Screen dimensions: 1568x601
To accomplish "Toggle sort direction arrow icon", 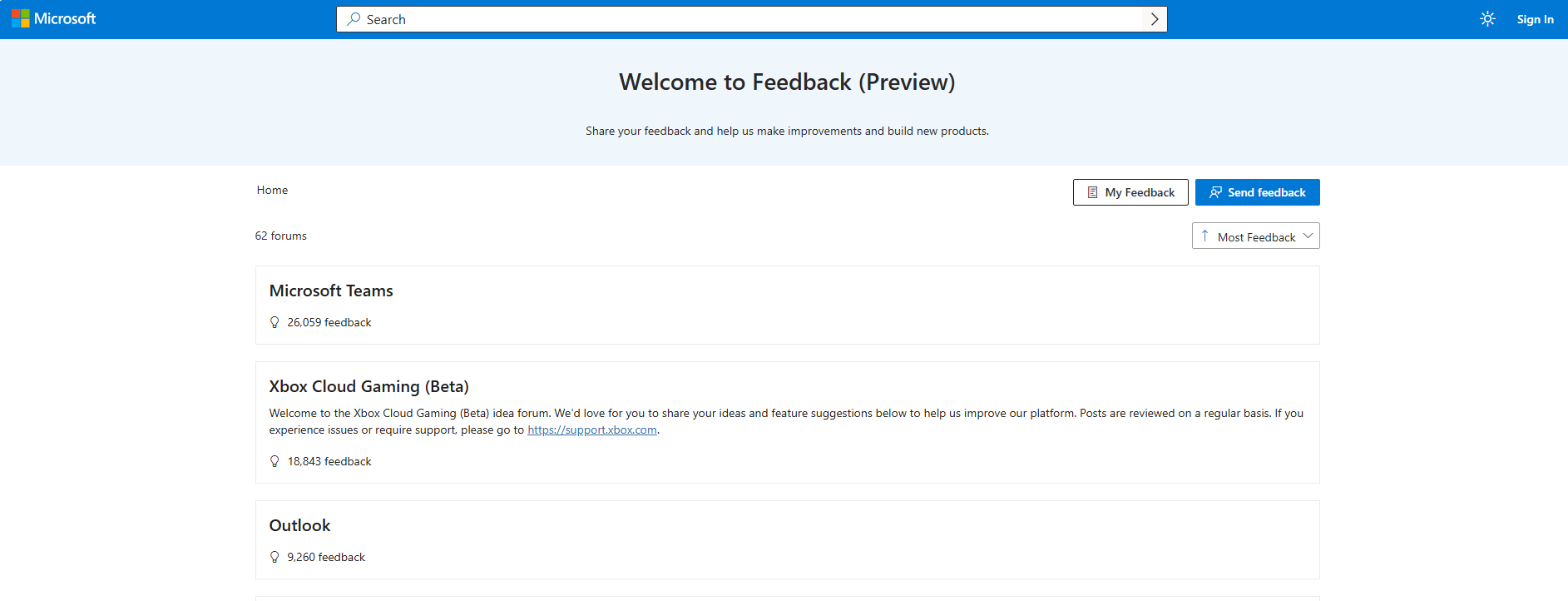I will coord(1204,236).
